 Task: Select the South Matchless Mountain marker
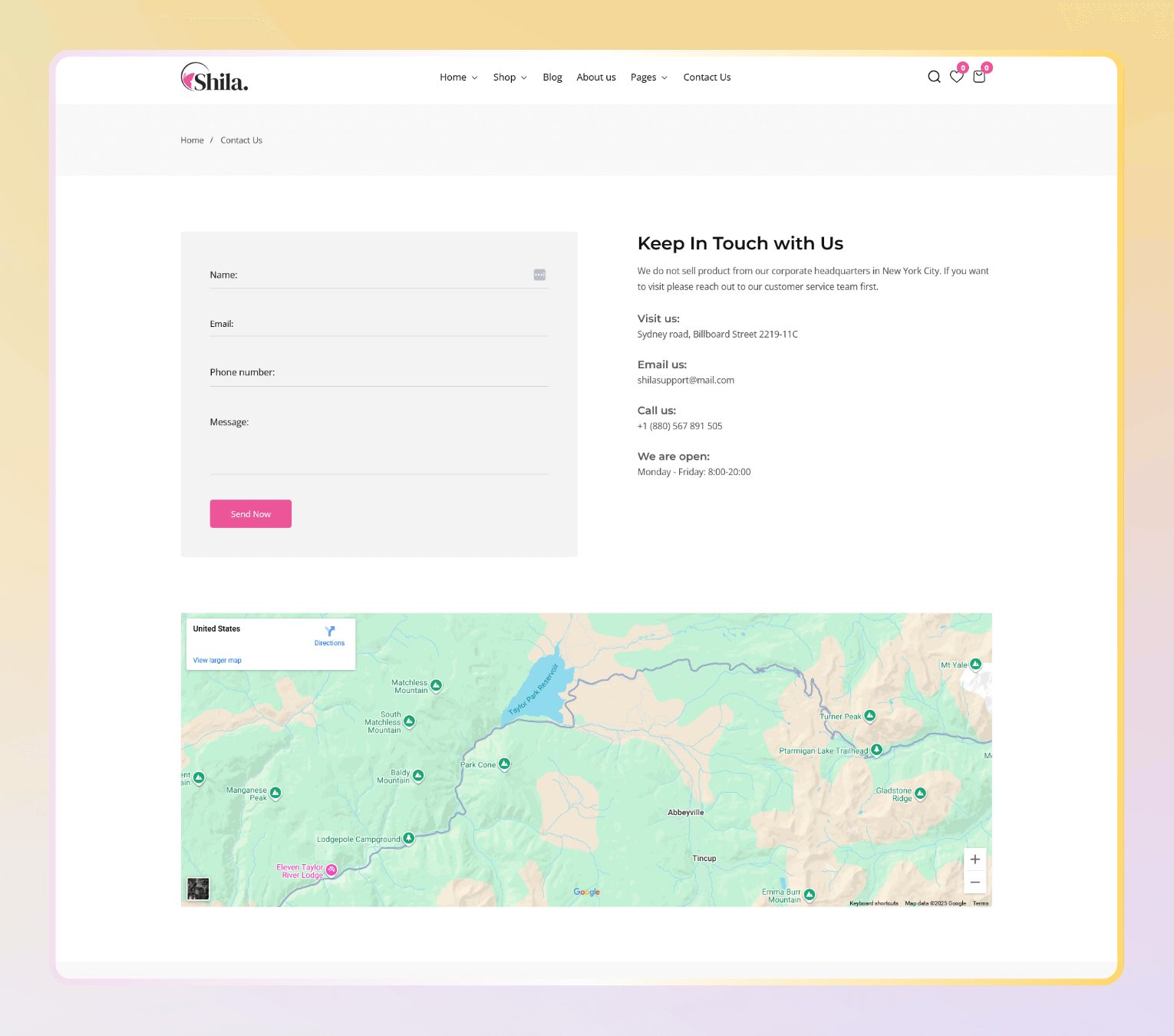(409, 721)
